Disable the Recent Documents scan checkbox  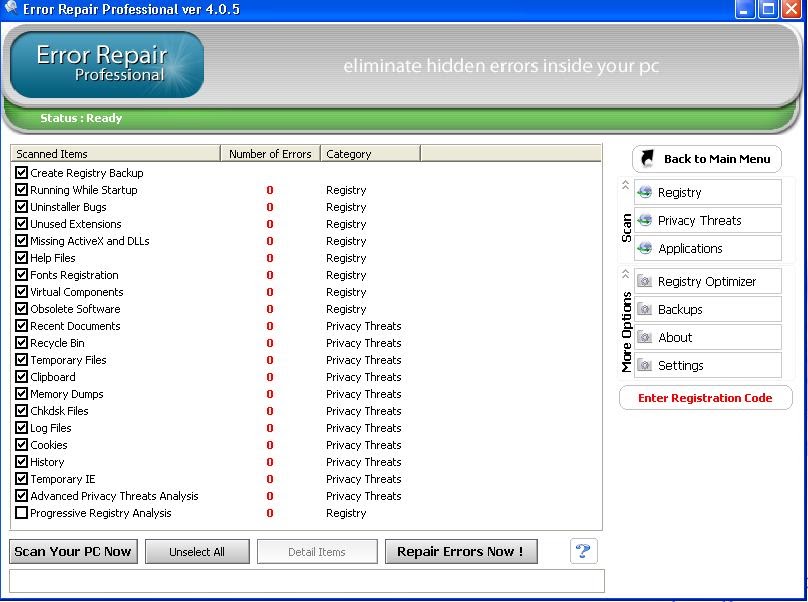pos(21,326)
